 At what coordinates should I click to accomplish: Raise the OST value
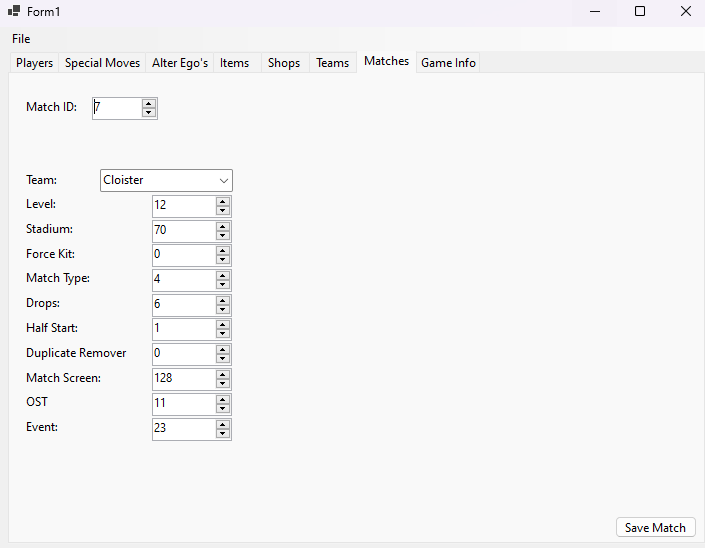[x=223, y=399]
